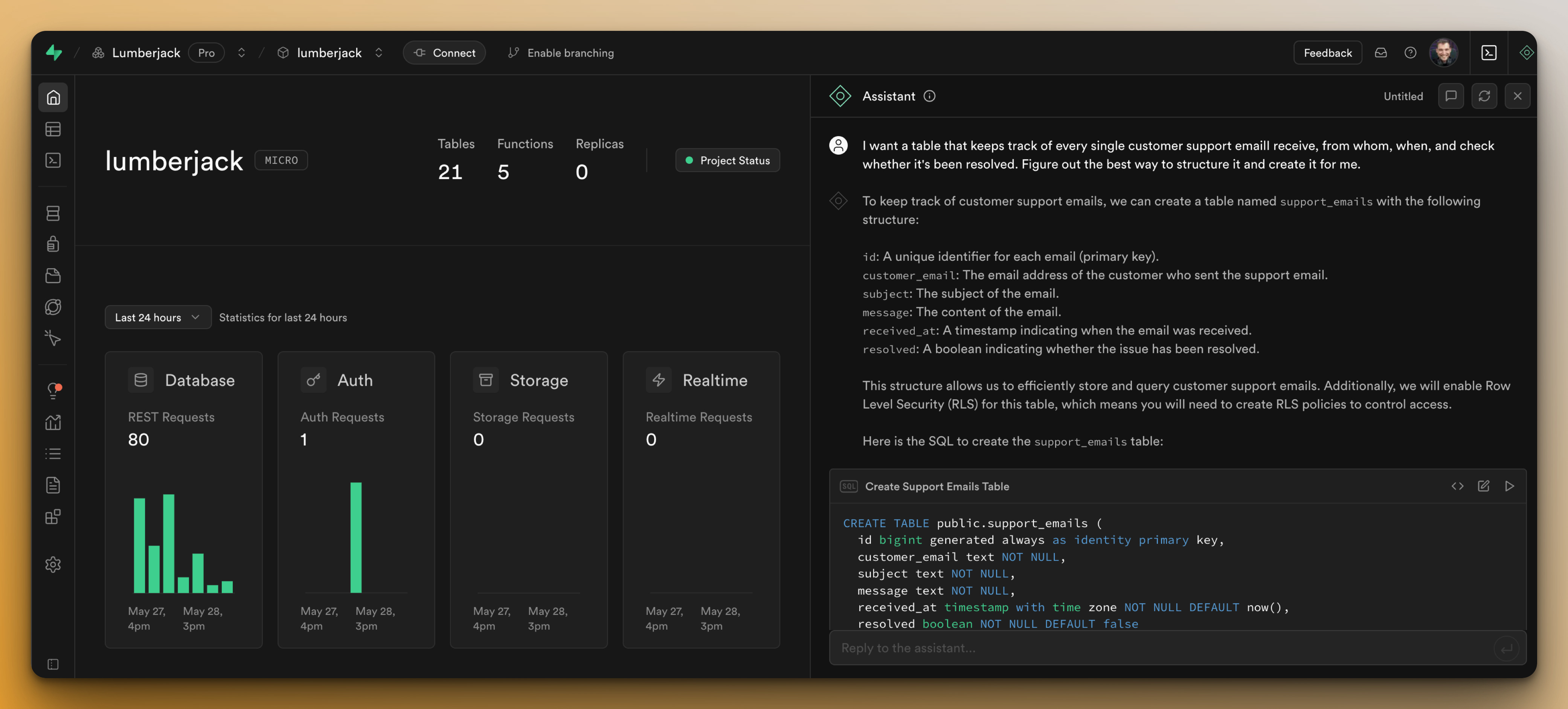
Task: Run the Create Support Emails Table query
Action: pos(1509,486)
